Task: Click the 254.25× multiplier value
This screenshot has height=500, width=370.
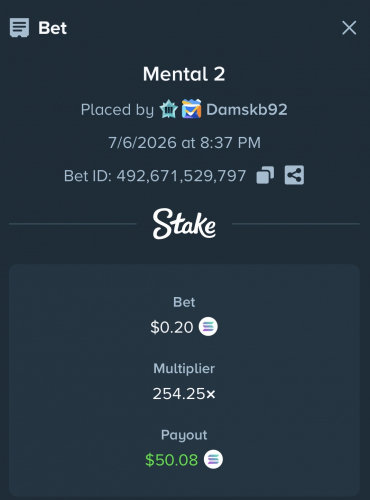Action: (184, 394)
